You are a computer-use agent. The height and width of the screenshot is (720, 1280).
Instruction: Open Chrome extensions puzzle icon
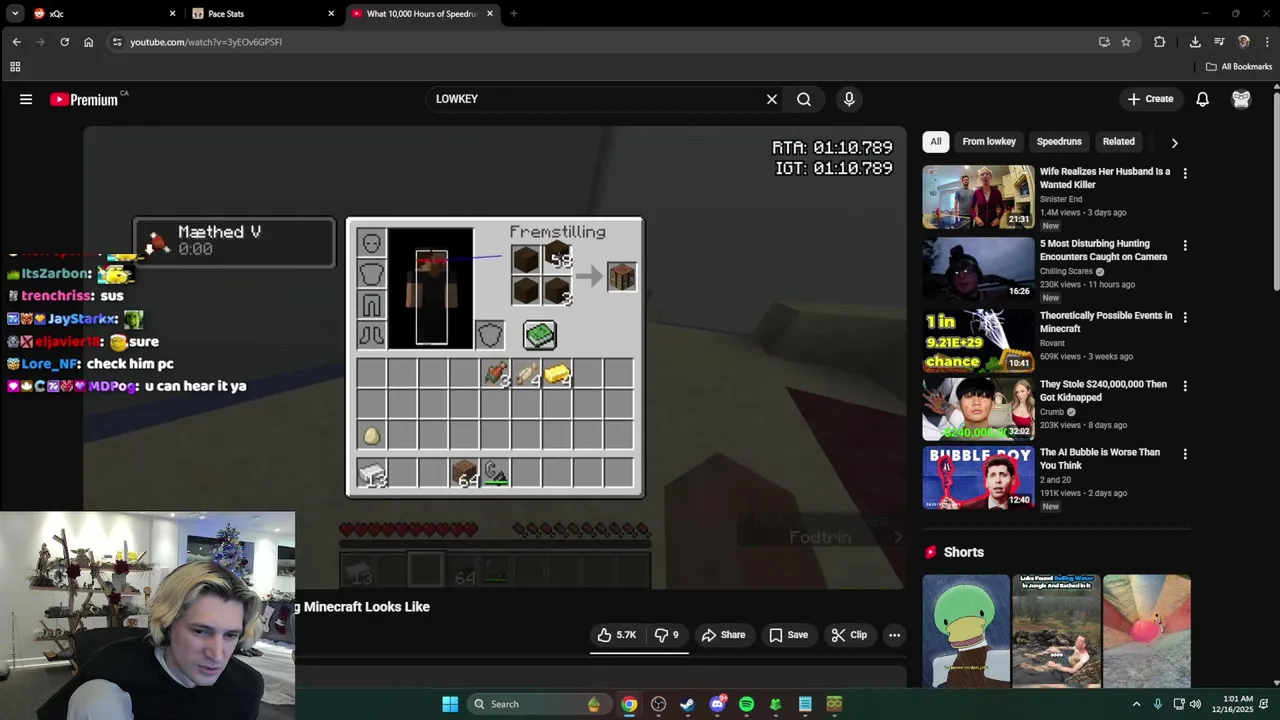(x=1160, y=42)
